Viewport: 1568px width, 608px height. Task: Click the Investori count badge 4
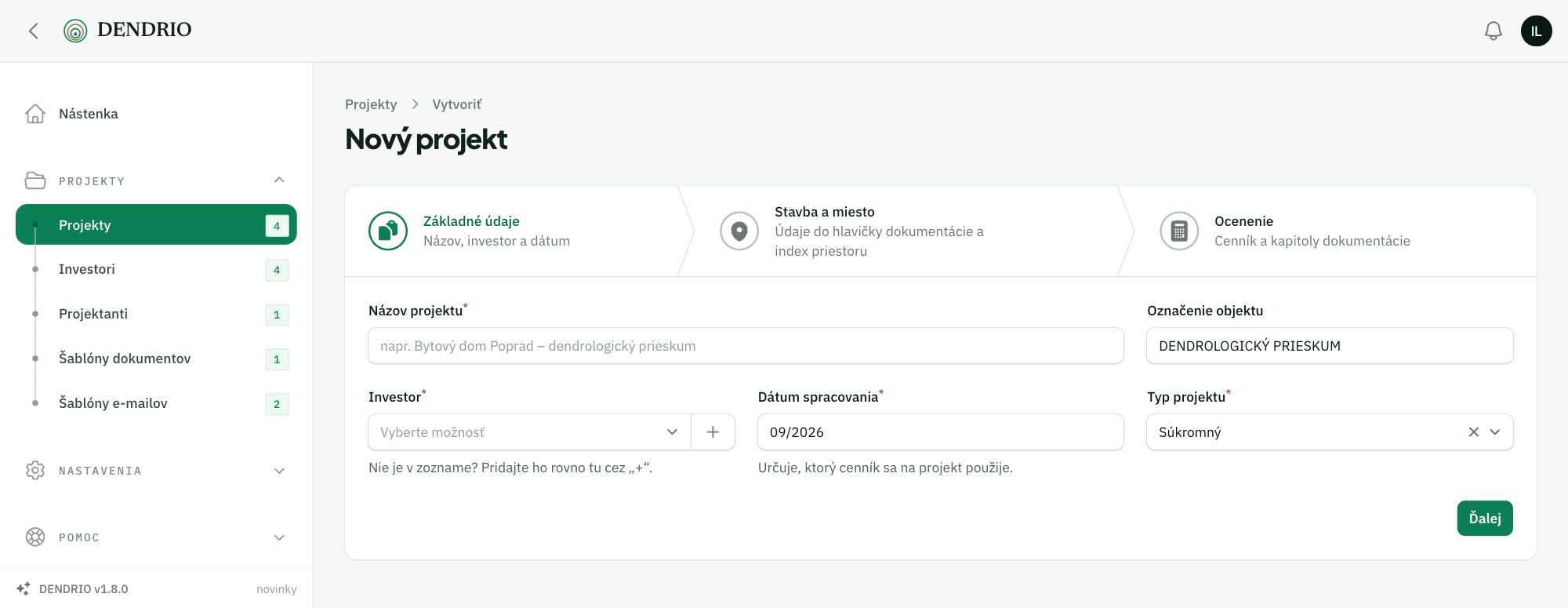[277, 270]
